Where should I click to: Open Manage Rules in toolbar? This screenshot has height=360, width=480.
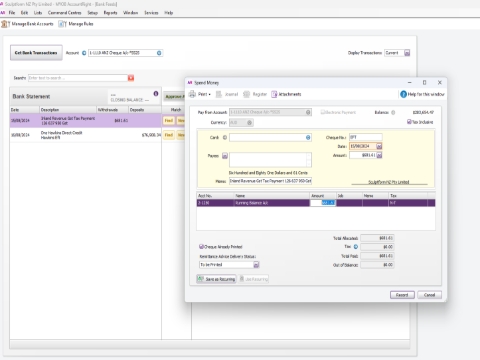pyautogui.click(x=76, y=24)
